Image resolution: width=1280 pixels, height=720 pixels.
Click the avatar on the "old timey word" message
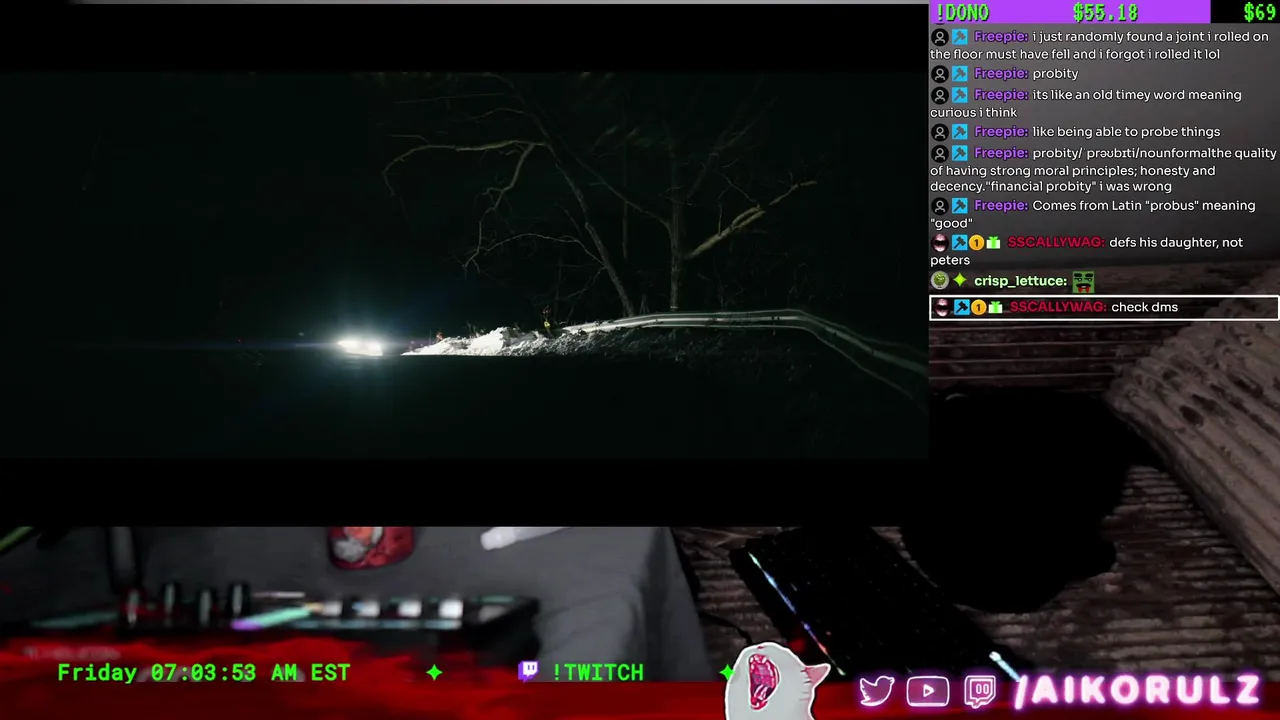[x=939, y=95]
